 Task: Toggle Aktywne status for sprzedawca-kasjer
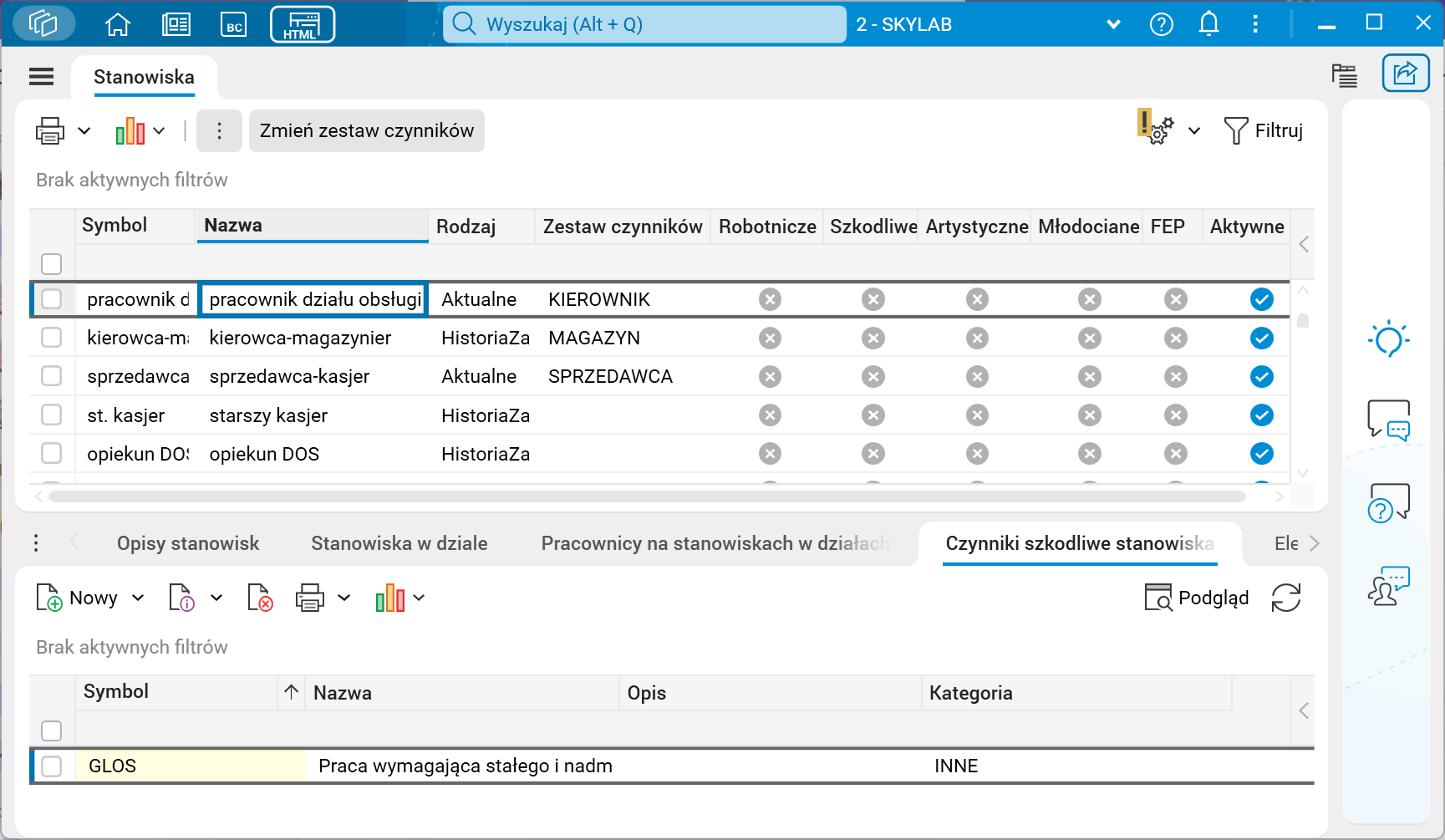coord(1262,376)
